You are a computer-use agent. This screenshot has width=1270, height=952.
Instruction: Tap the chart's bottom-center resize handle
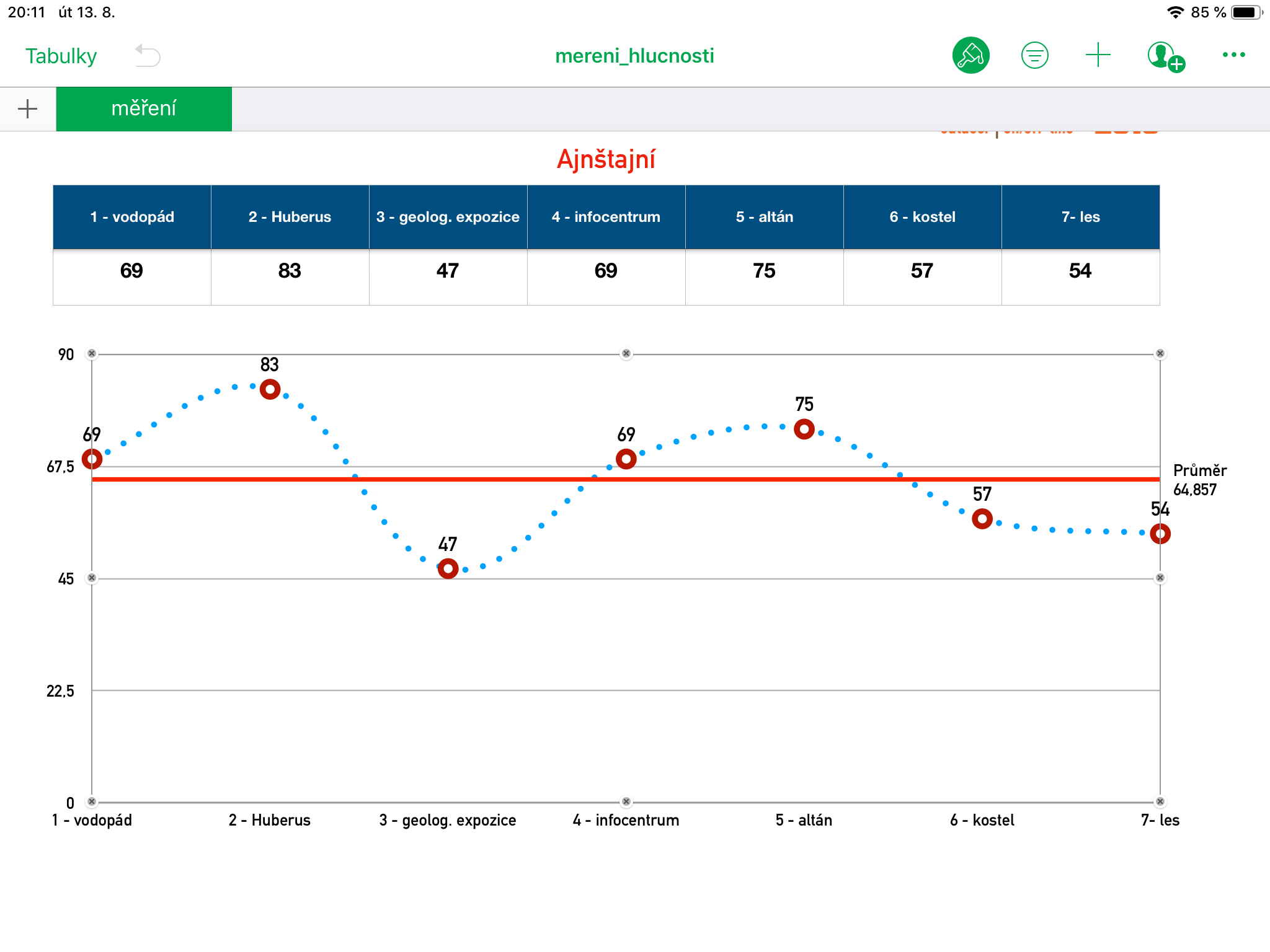[626, 802]
